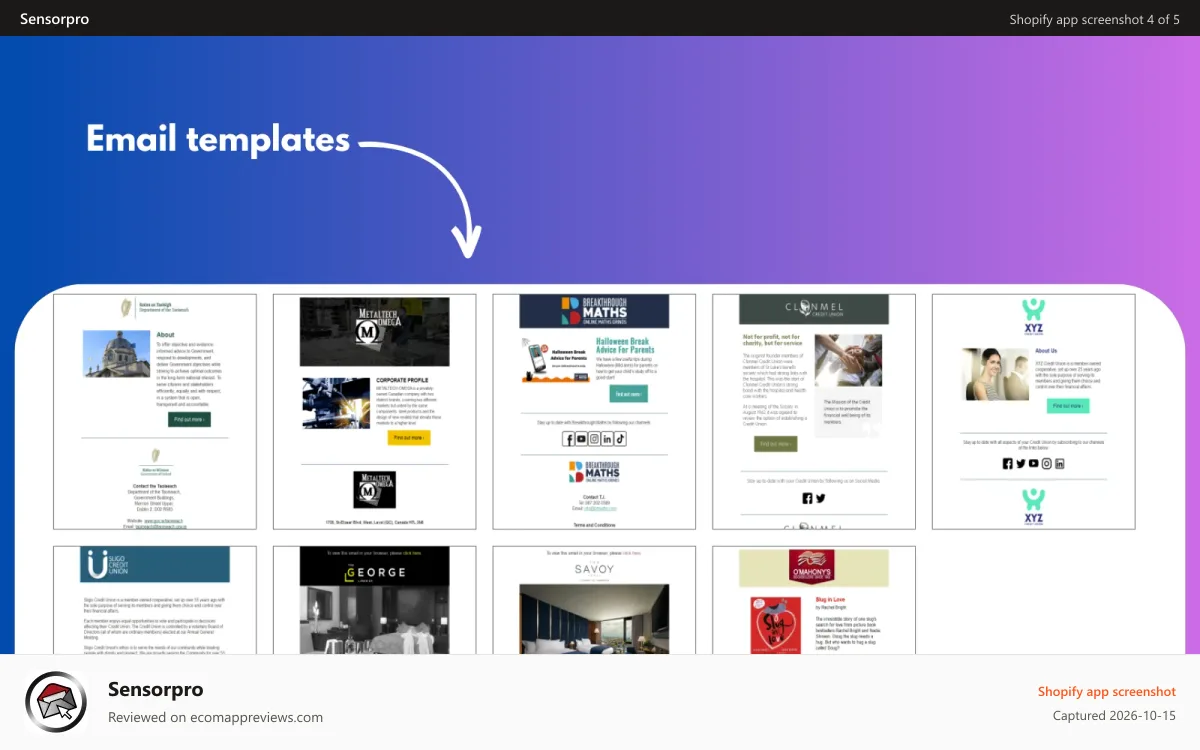Click the red book cover in O'Mahony's template
Image resolution: width=1200 pixels, height=750 pixels.
(x=775, y=625)
